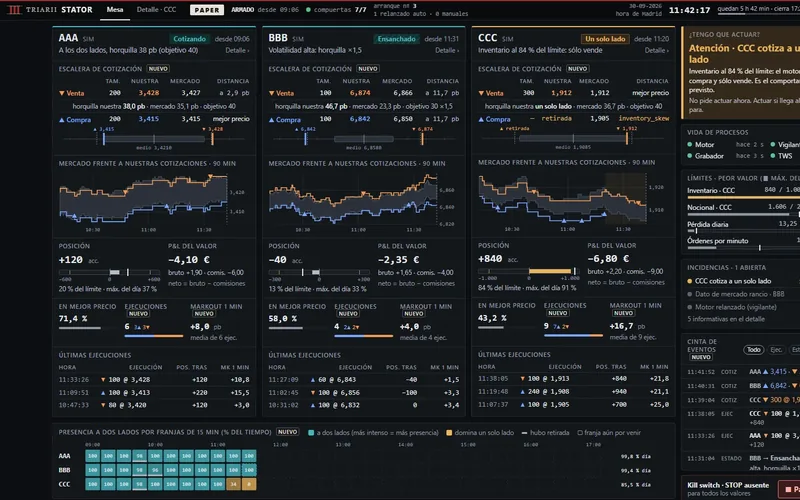Viewport: 800px width, 500px height.
Task: Click the PAPER mode badge
Action: point(207,10)
